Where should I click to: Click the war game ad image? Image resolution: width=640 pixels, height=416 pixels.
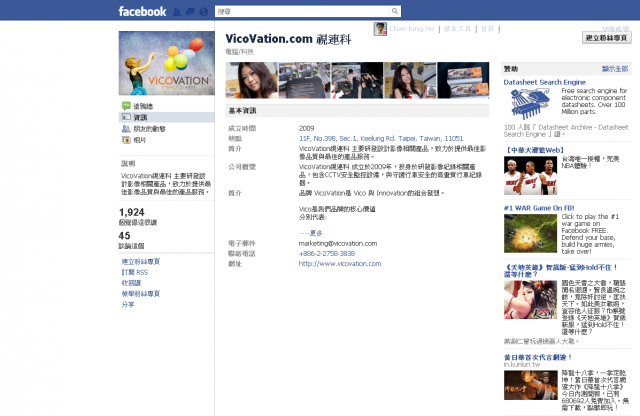pos(530,234)
